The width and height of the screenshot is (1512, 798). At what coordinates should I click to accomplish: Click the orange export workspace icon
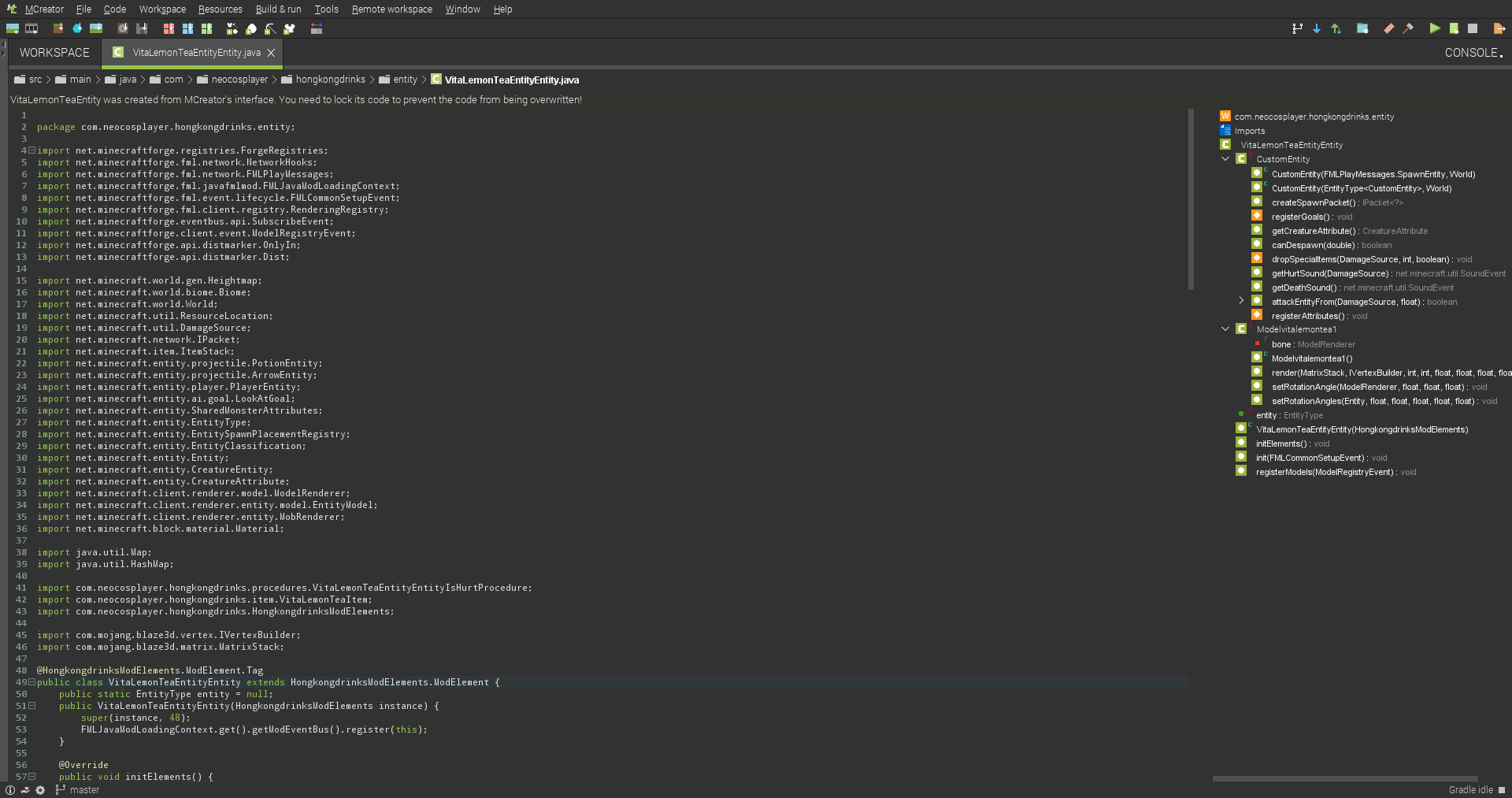1499,28
